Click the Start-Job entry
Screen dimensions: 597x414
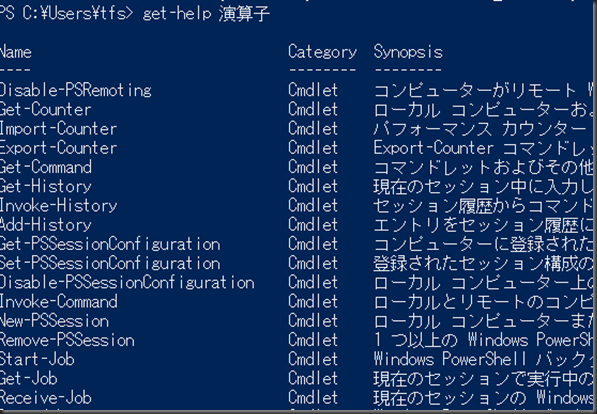(x=37, y=360)
